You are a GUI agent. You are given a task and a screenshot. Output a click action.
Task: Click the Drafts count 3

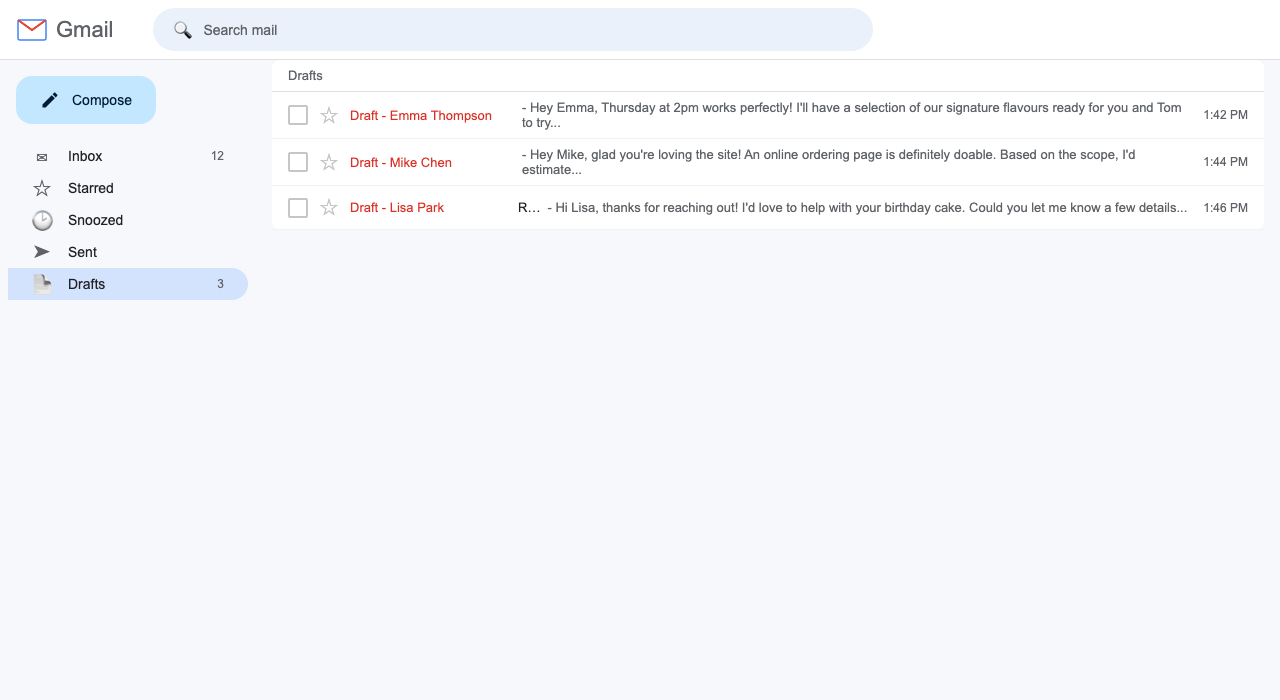point(221,284)
